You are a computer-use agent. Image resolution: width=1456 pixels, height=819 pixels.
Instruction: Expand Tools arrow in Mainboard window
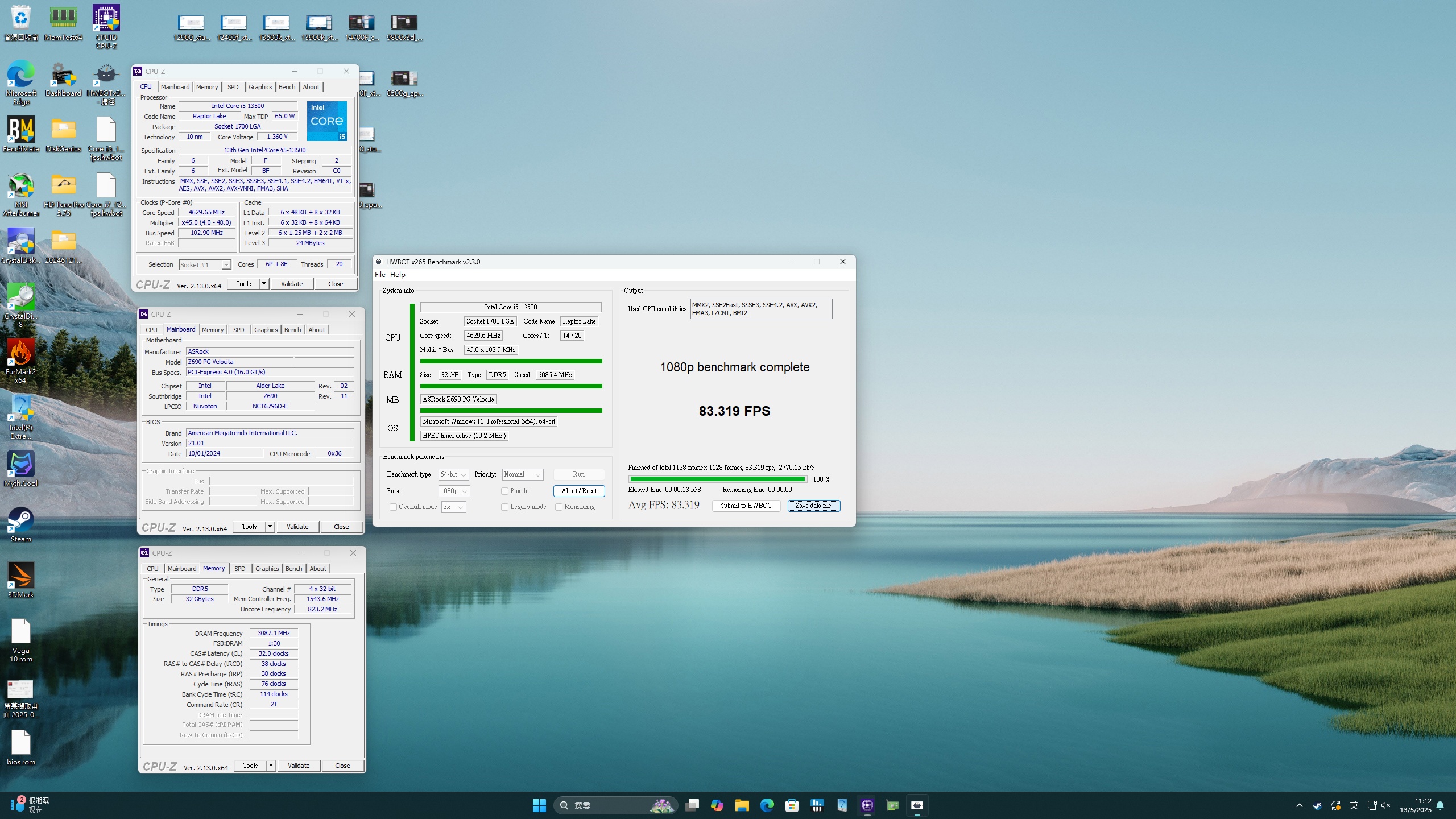[x=270, y=527]
